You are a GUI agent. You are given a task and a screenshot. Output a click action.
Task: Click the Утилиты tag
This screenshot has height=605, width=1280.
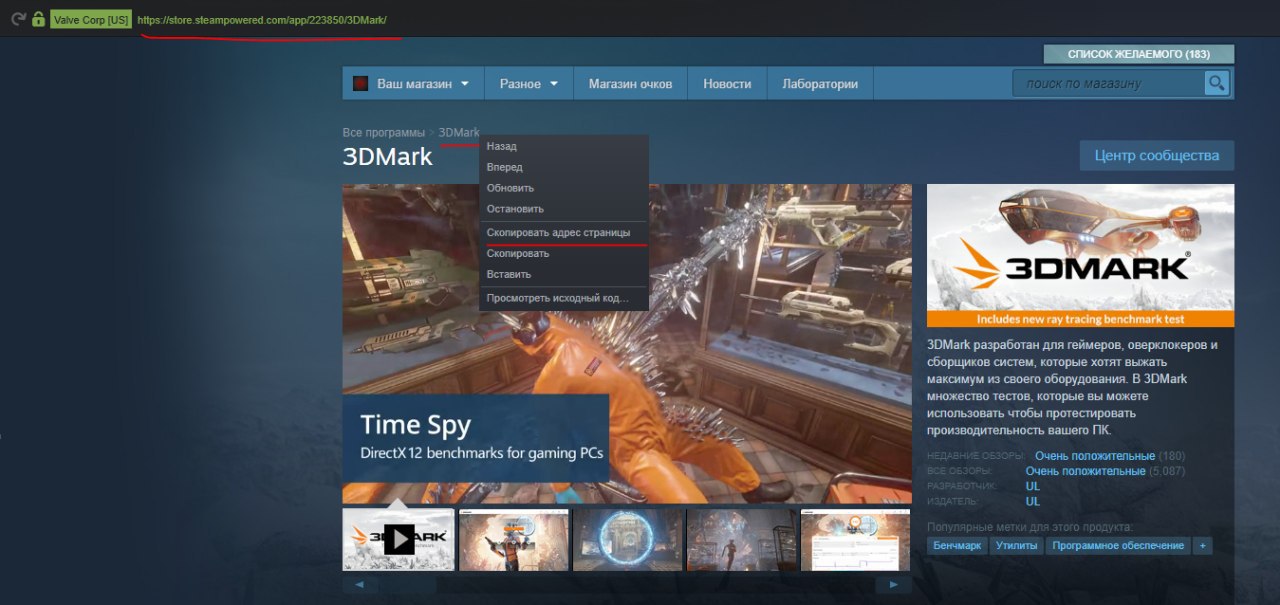tap(1017, 546)
